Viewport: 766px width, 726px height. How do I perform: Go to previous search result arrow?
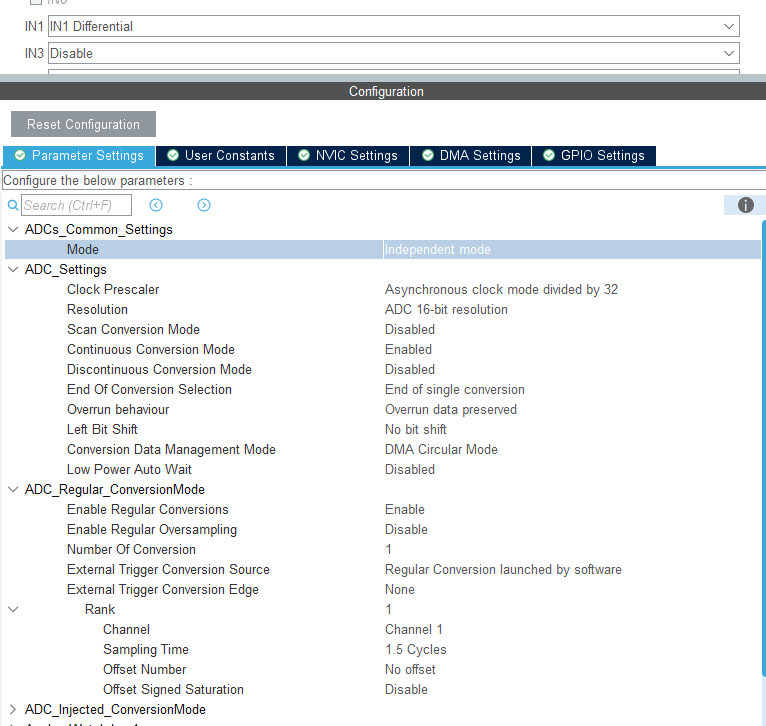(x=156, y=205)
